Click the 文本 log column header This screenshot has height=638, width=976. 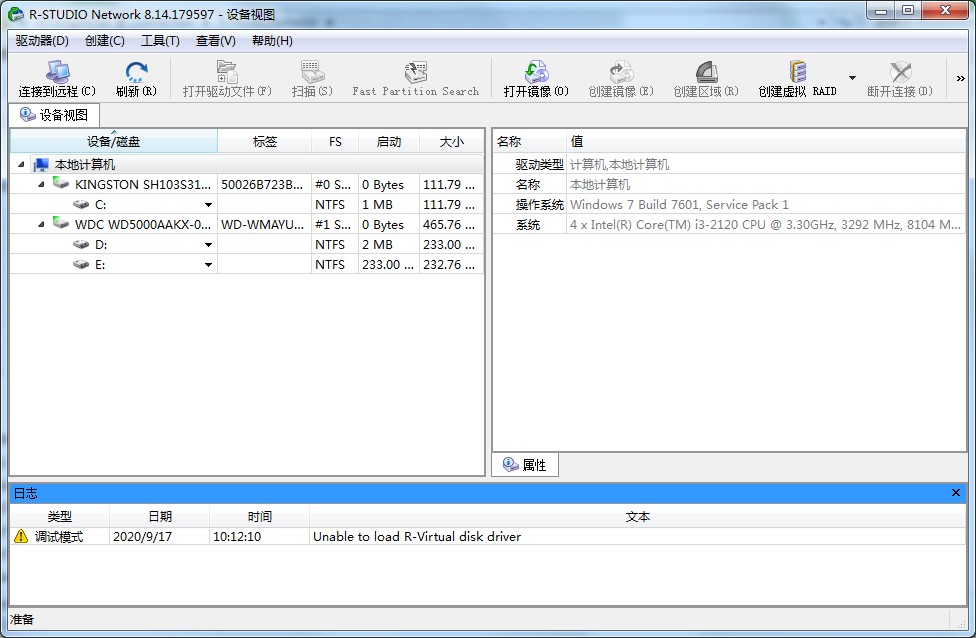click(x=637, y=517)
